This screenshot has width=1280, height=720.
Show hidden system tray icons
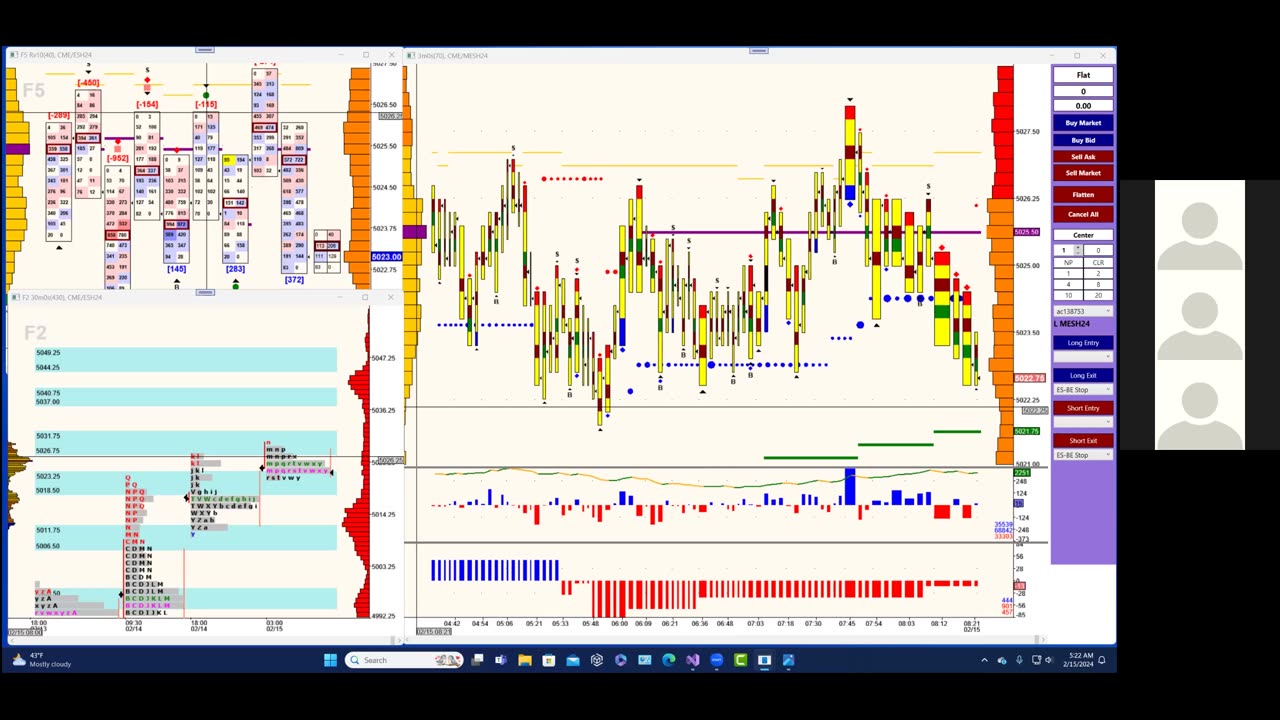(x=984, y=660)
